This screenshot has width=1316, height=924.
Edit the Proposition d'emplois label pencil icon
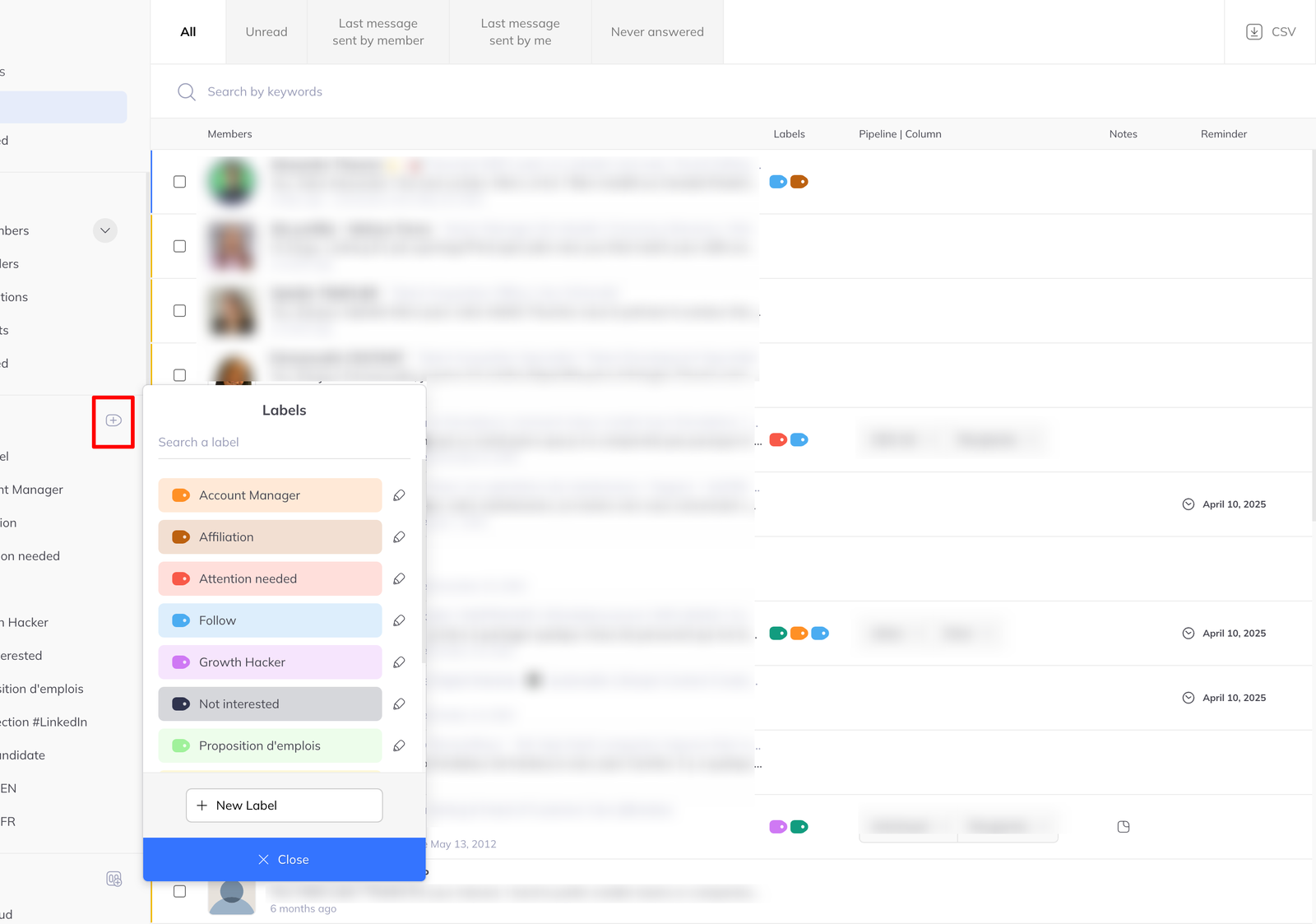tap(399, 746)
